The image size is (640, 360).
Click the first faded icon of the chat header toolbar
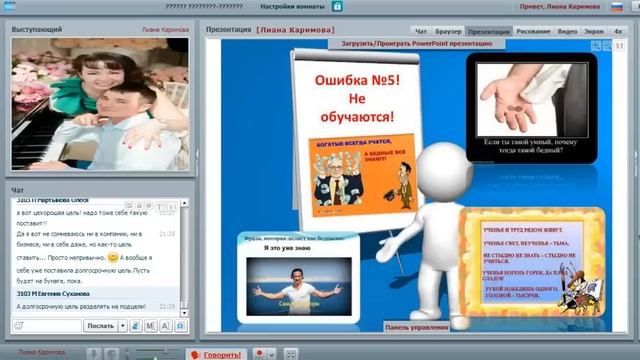pos(129,205)
